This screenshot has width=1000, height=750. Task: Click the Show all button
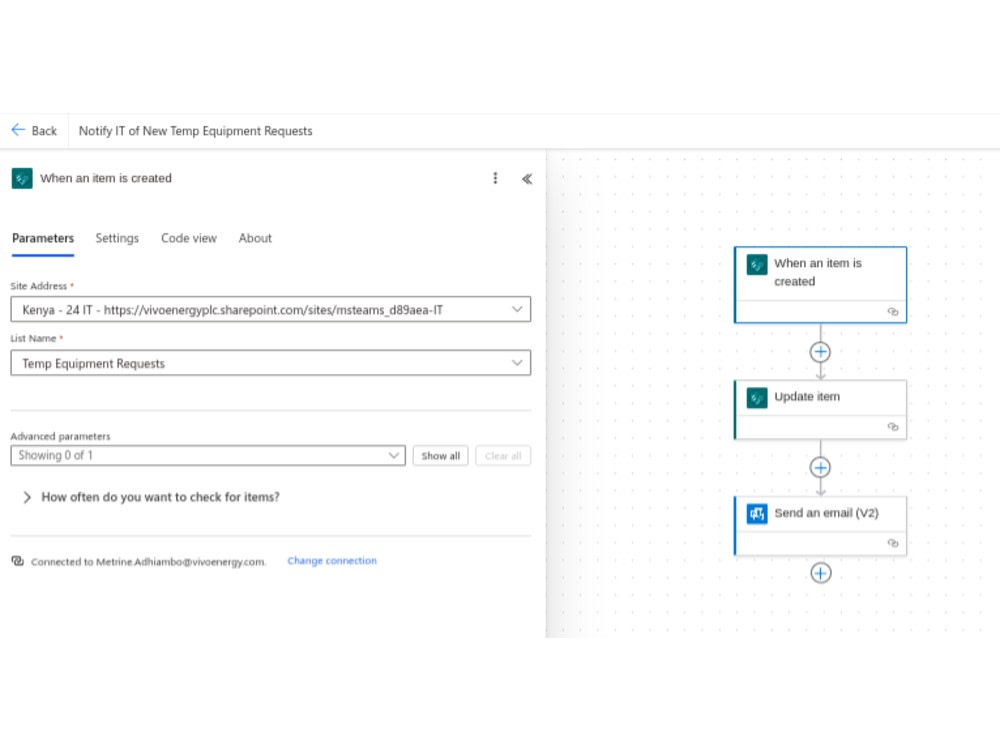pyautogui.click(x=440, y=455)
